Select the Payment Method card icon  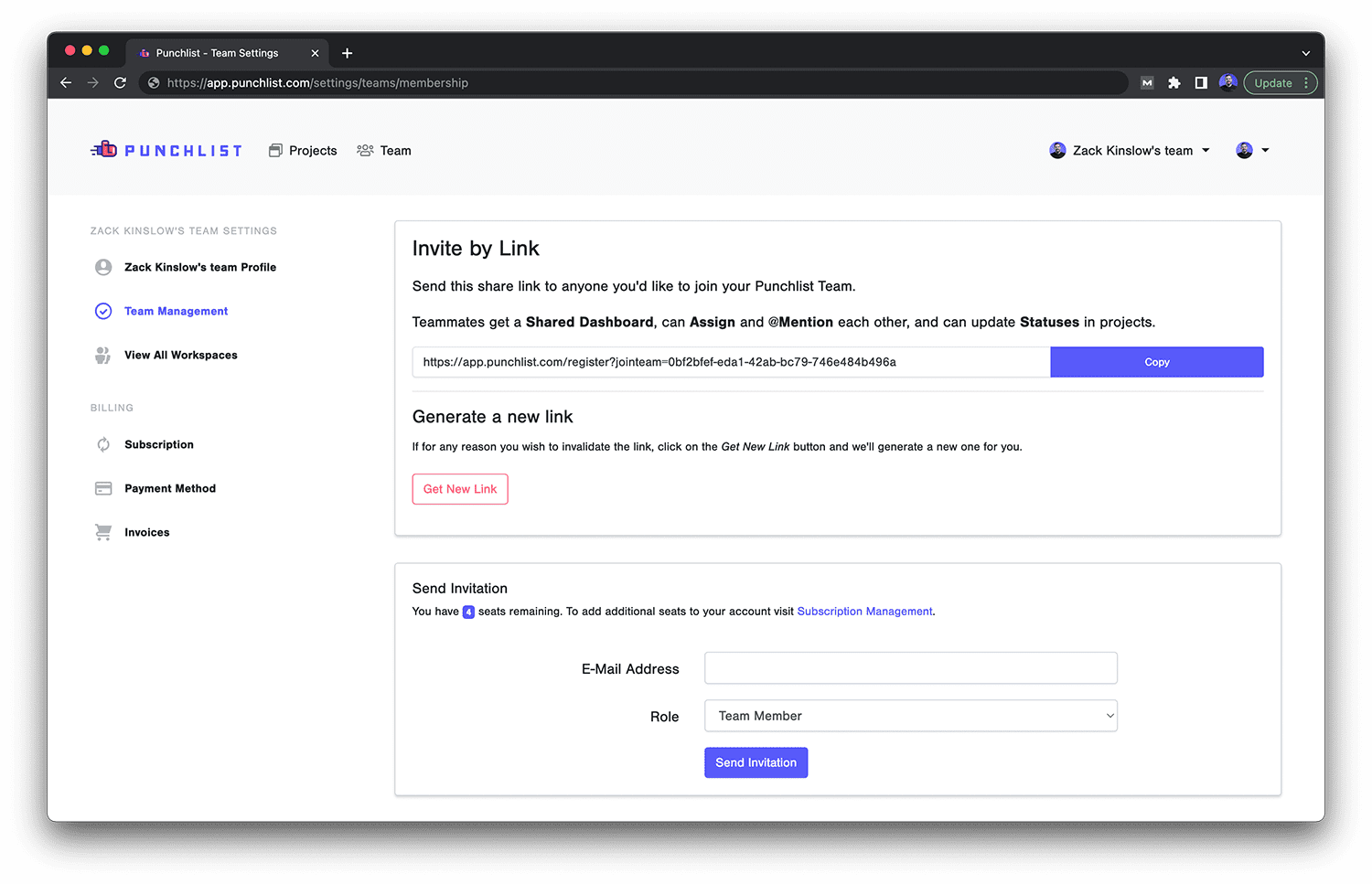pyautogui.click(x=103, y=488)
